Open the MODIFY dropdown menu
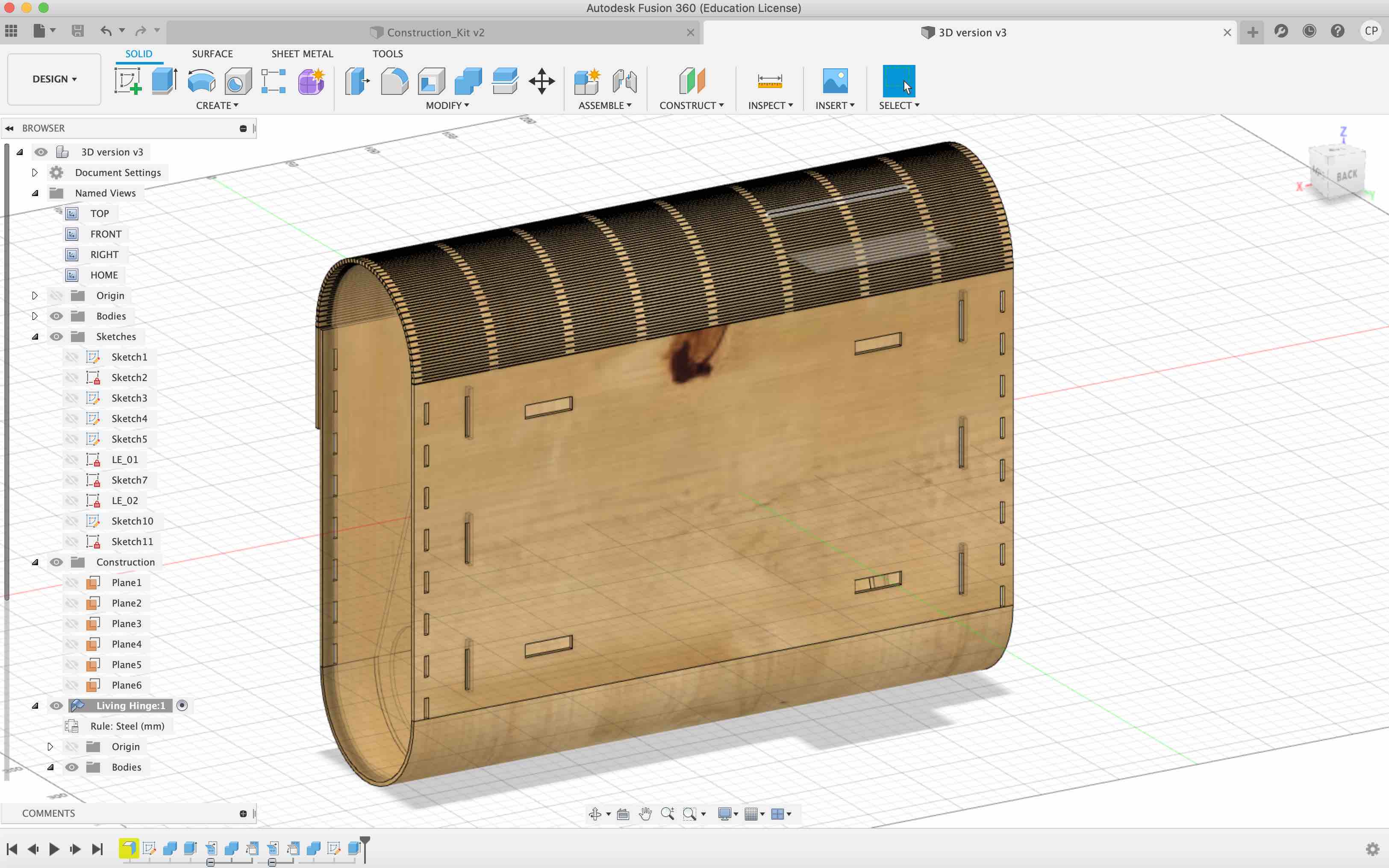 (447, 106)
